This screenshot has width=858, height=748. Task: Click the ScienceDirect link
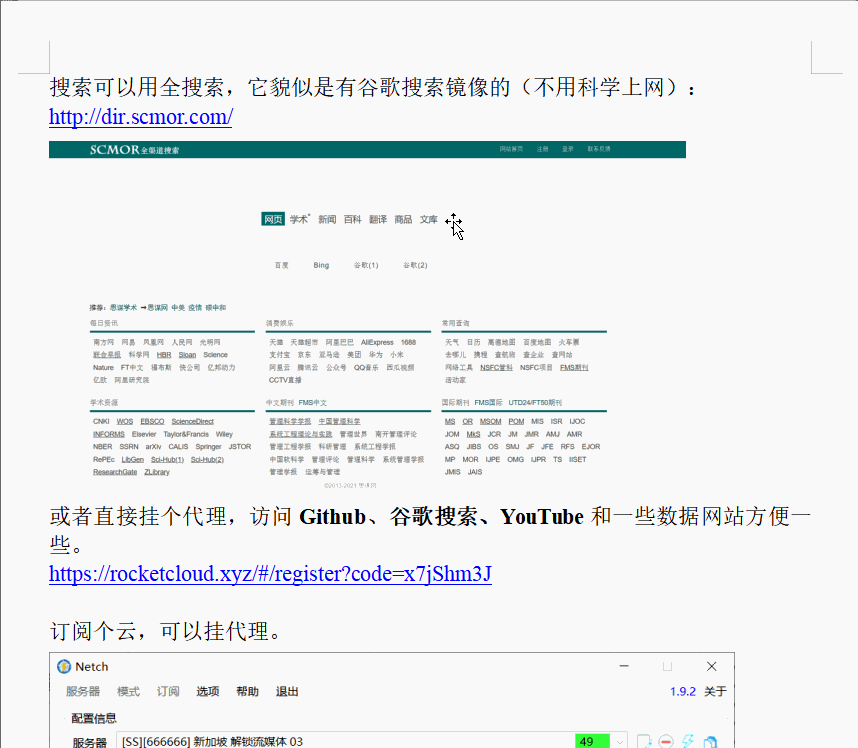(193, 421)
